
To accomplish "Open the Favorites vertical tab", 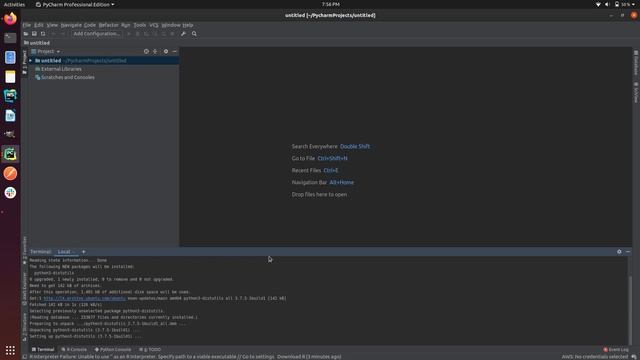I will 24,250.
